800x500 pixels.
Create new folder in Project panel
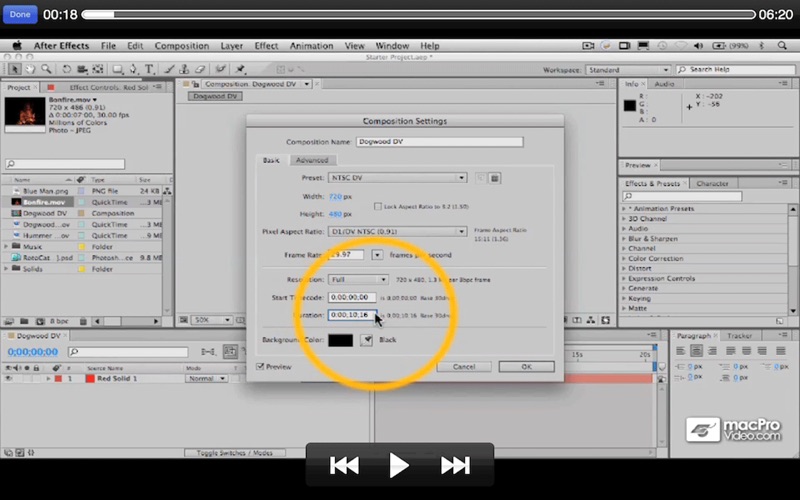click(x=24, y=321)
